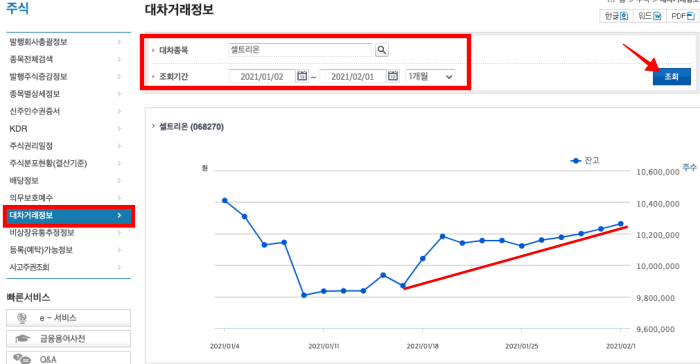This screenshot has height=364, width=700.
Task: Toggle the 잔고 legend series marker
Action: [576, 161]
